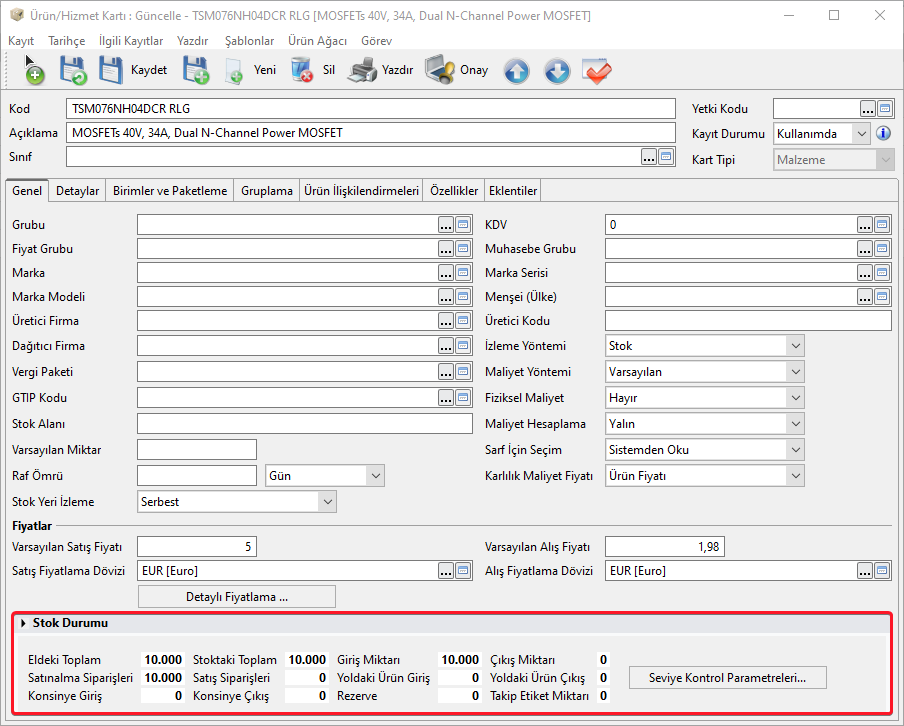Image resolution: width=904 pixels, height=726 pixels.
Task: Go to previous record with up arrow
Action: pos(516,71)
